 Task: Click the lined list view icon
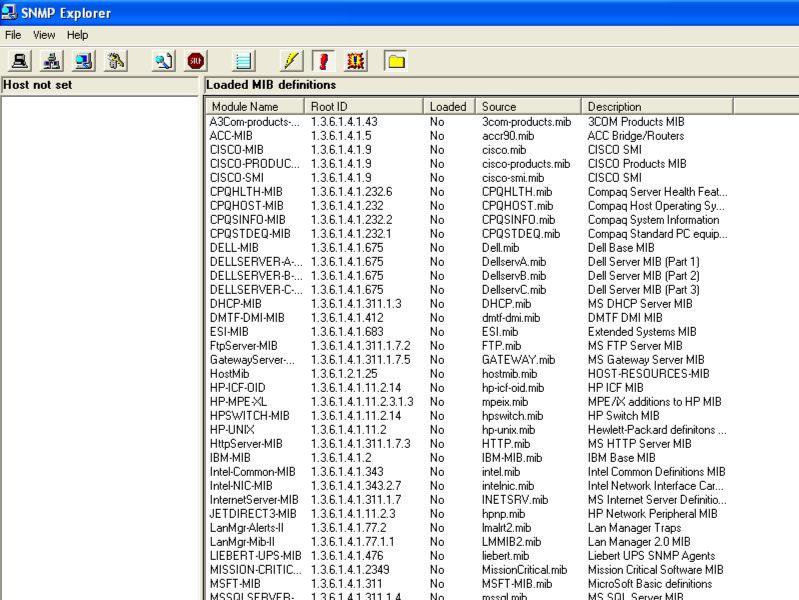click(x=244, y=61)
